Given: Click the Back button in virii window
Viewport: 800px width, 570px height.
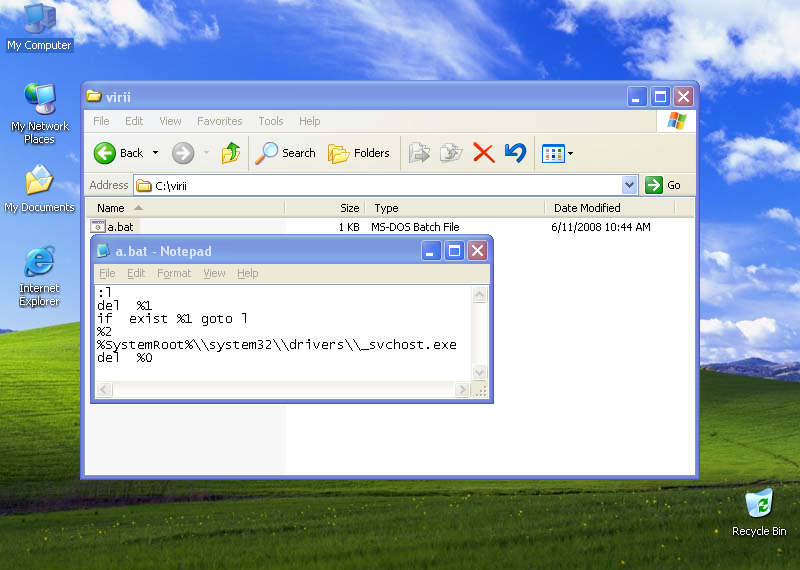Looking at the screenshot, I should coord(119,153).
